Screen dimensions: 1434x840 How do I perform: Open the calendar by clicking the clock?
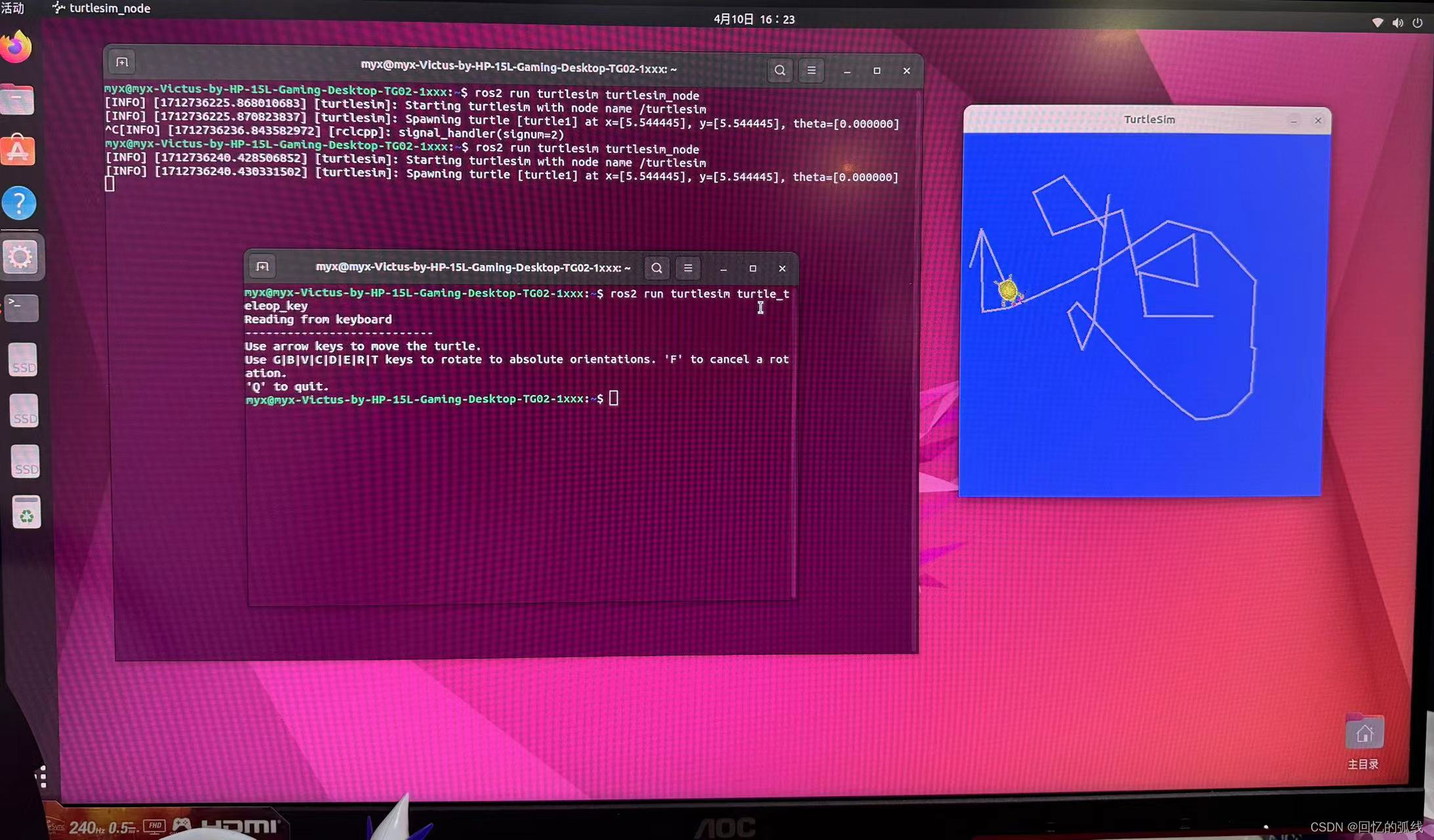pyautogui.click(x=754, y=18)
